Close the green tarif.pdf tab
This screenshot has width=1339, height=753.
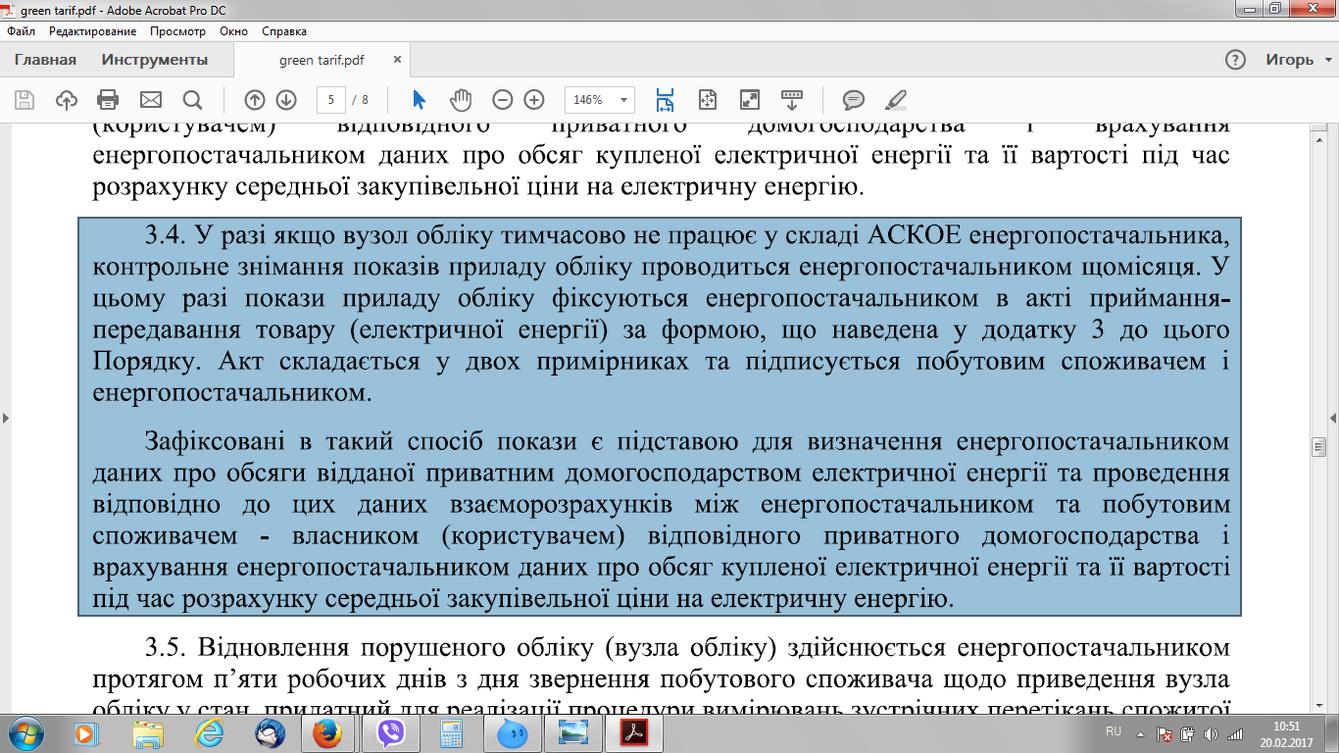[x=397, y=60]
